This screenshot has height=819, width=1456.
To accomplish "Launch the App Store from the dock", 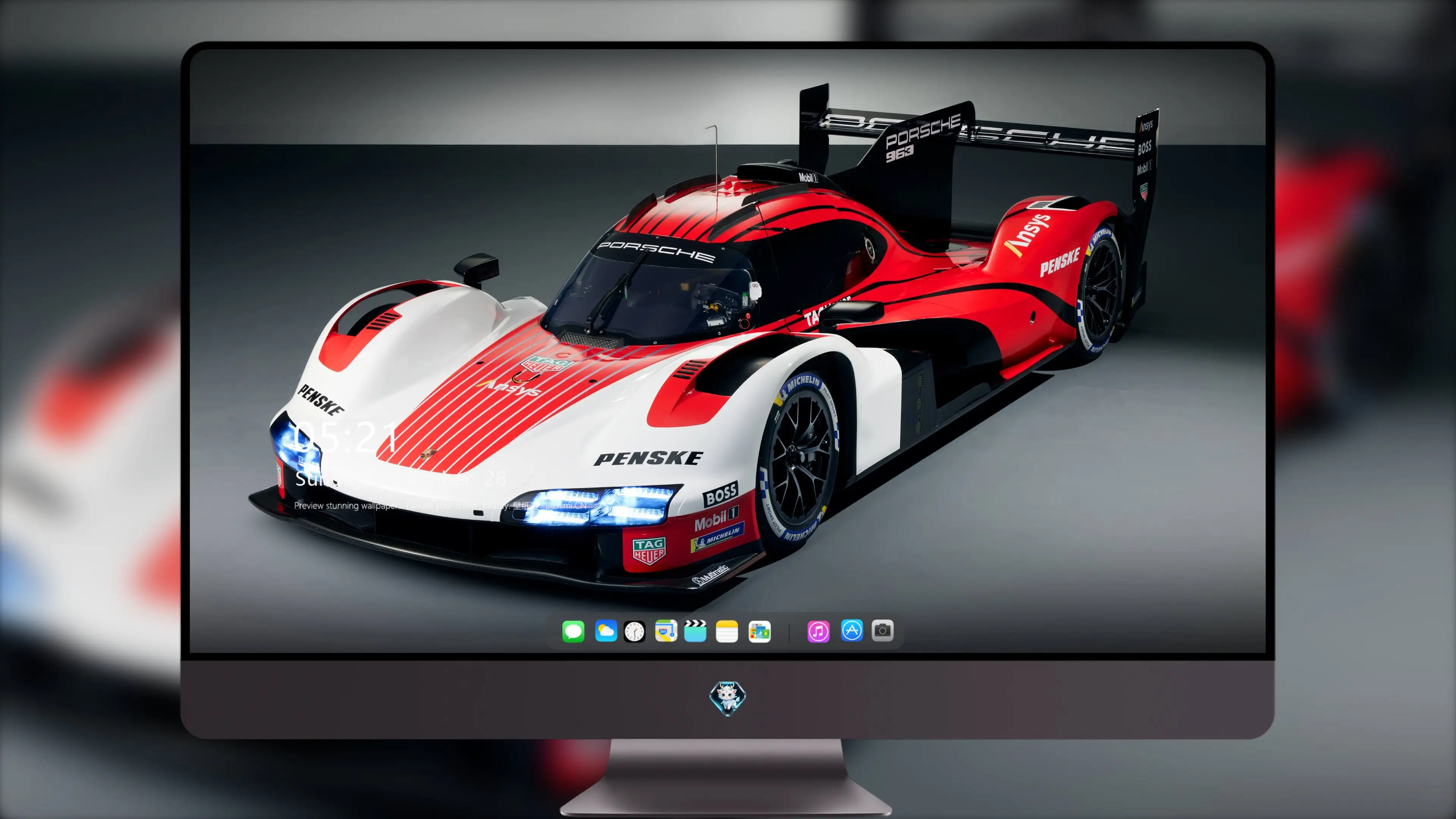I will click(852, 630).
